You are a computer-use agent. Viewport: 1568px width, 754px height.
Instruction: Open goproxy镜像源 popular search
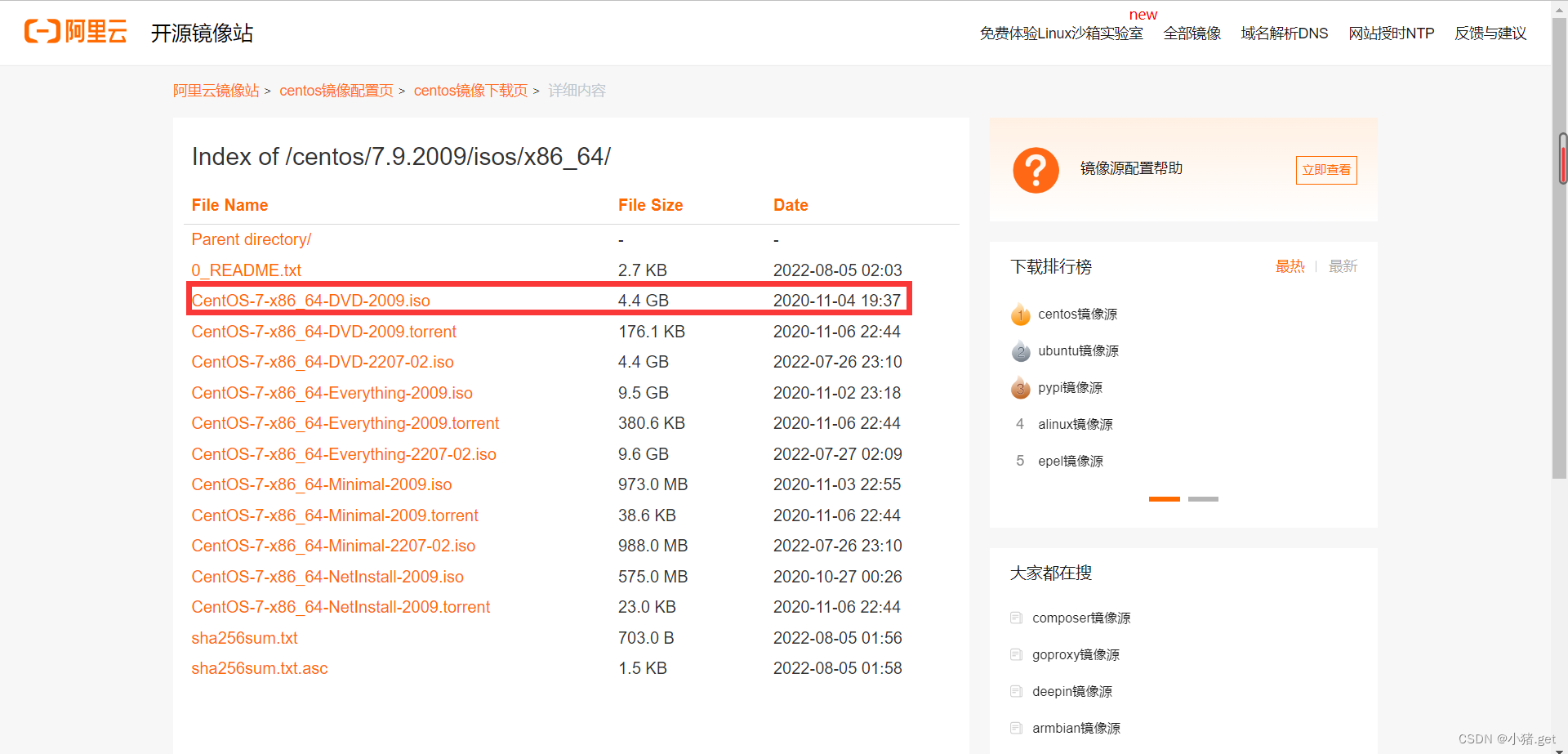(x=1076, y=655)
